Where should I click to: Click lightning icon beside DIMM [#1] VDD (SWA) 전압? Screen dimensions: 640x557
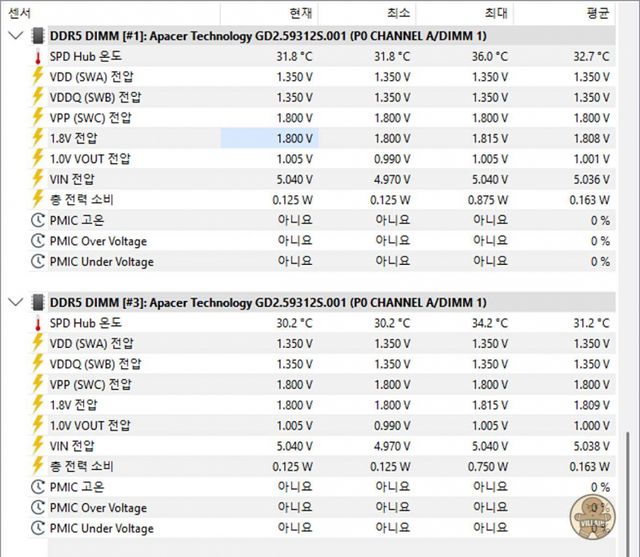pyautogui.click(x=38, y=76)
